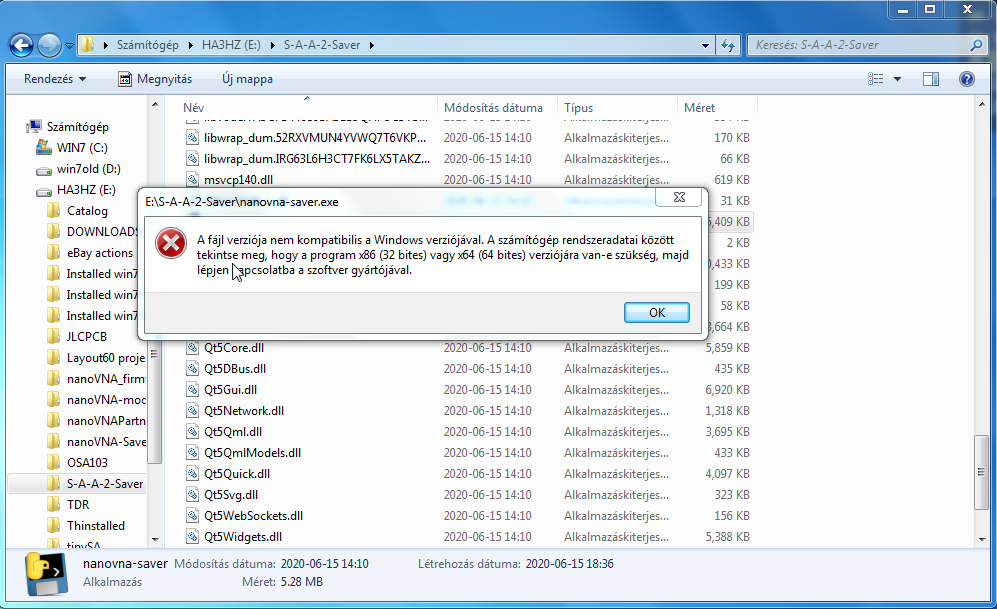Click the file icon beside Qt5Core.dll

pyautogui.click(x=192, y=348)
